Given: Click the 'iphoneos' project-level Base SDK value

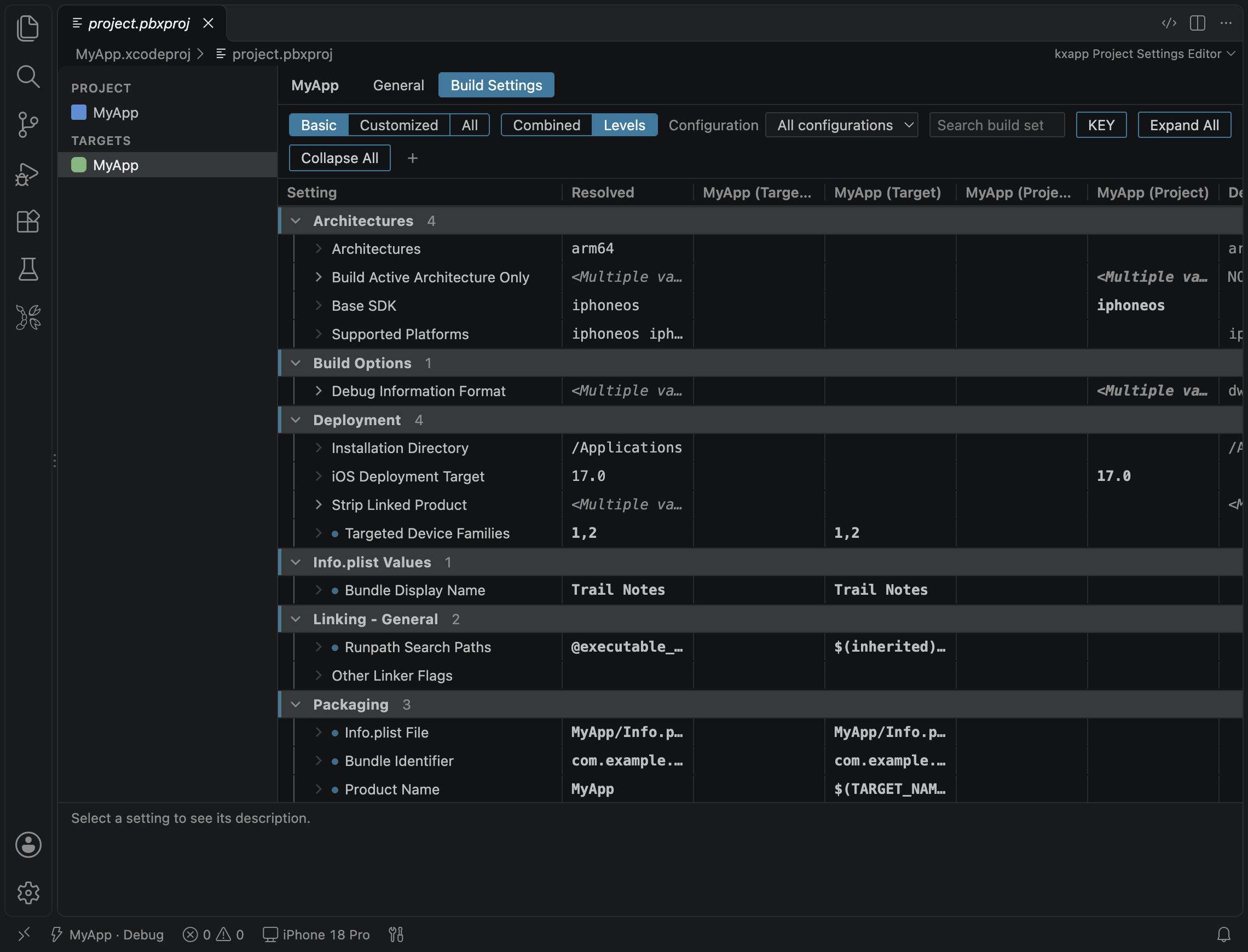Looking at the screenshot, I should 1130,305.
